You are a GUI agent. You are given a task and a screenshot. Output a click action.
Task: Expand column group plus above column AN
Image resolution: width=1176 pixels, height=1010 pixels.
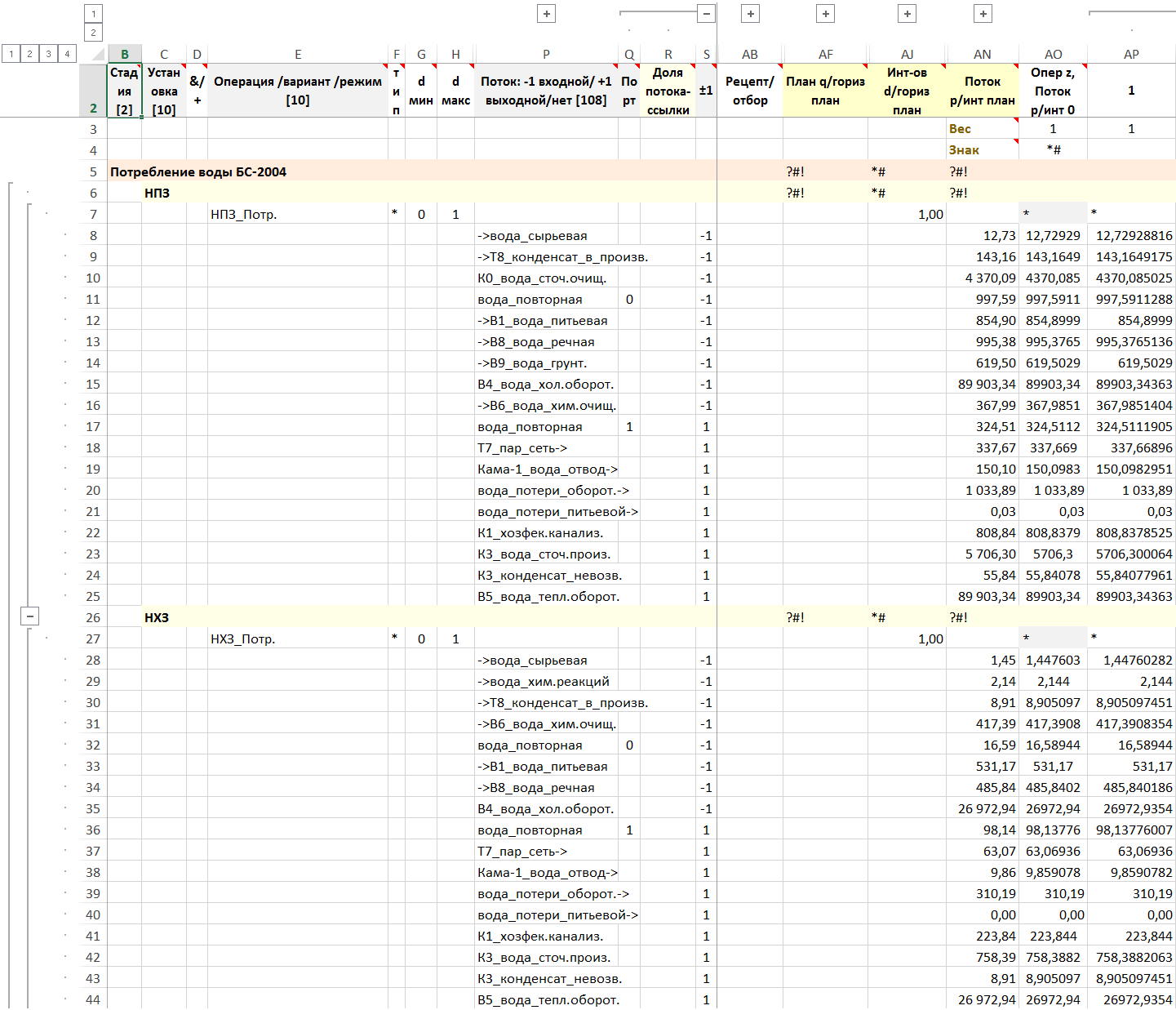click(x=983, y=13)
